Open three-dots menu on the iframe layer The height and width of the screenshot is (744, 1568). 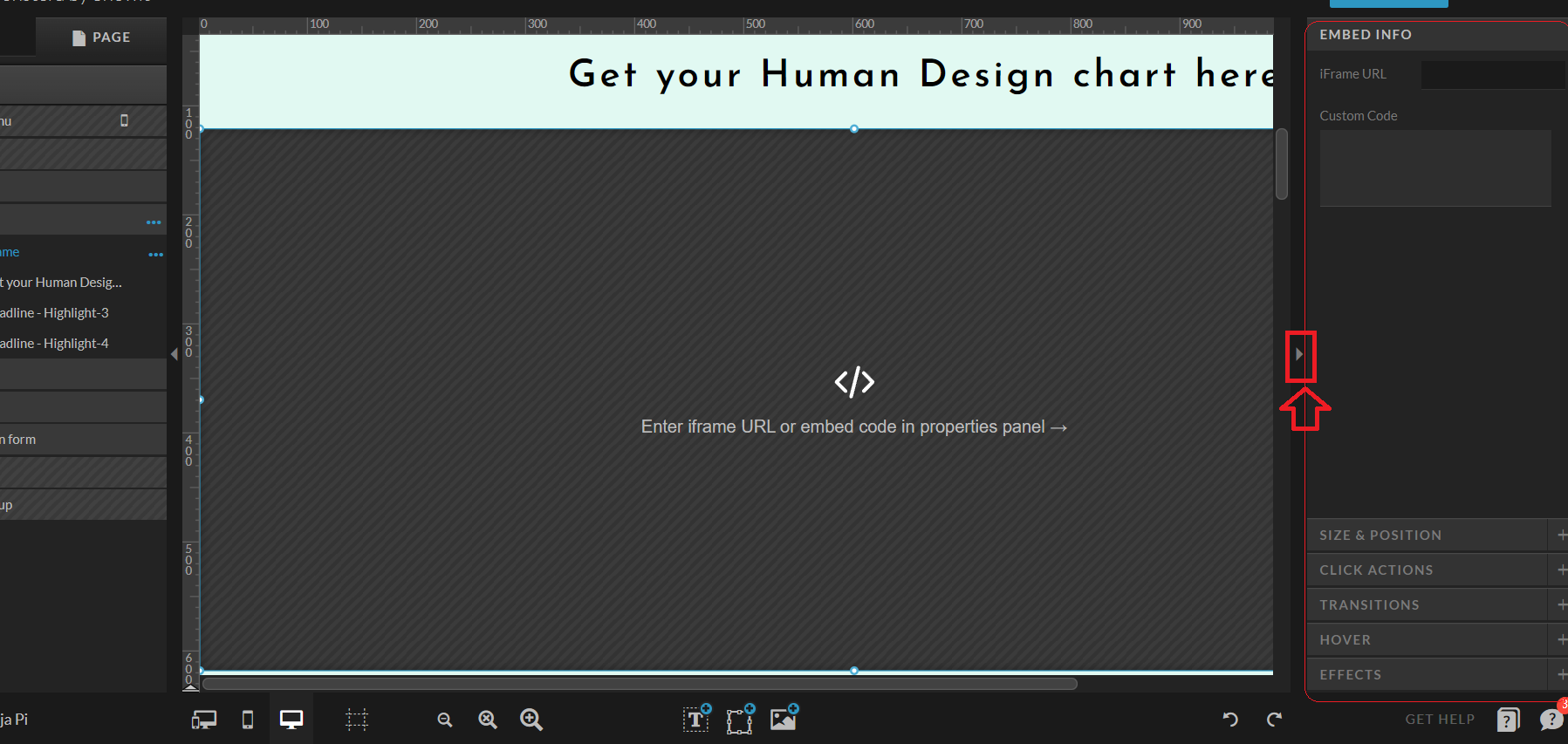(x=155, y=255)
